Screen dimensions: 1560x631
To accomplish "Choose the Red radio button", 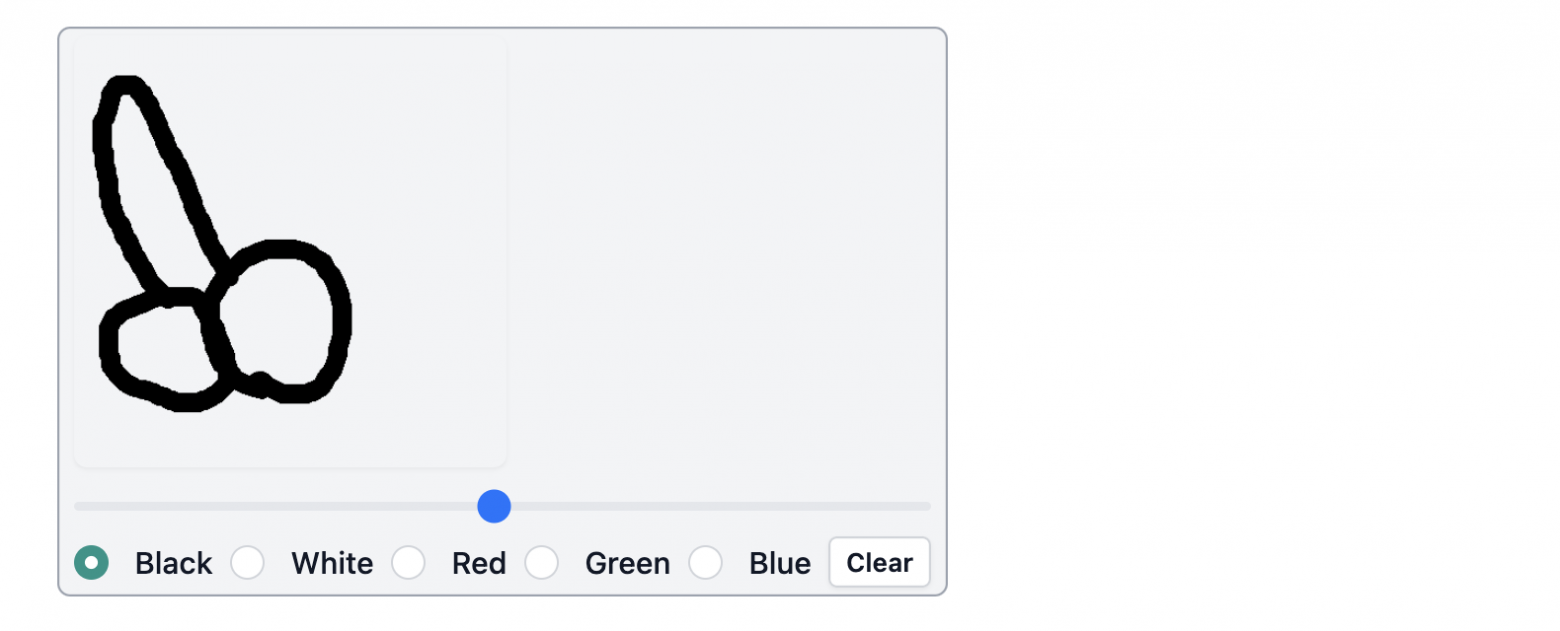I will pyautogui.click(x=408, y=563).
